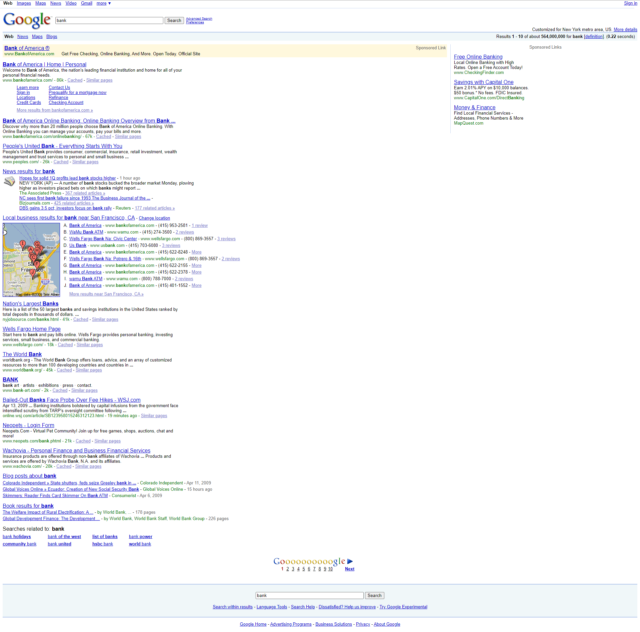Click the Next page link

[x=349, y=569]
